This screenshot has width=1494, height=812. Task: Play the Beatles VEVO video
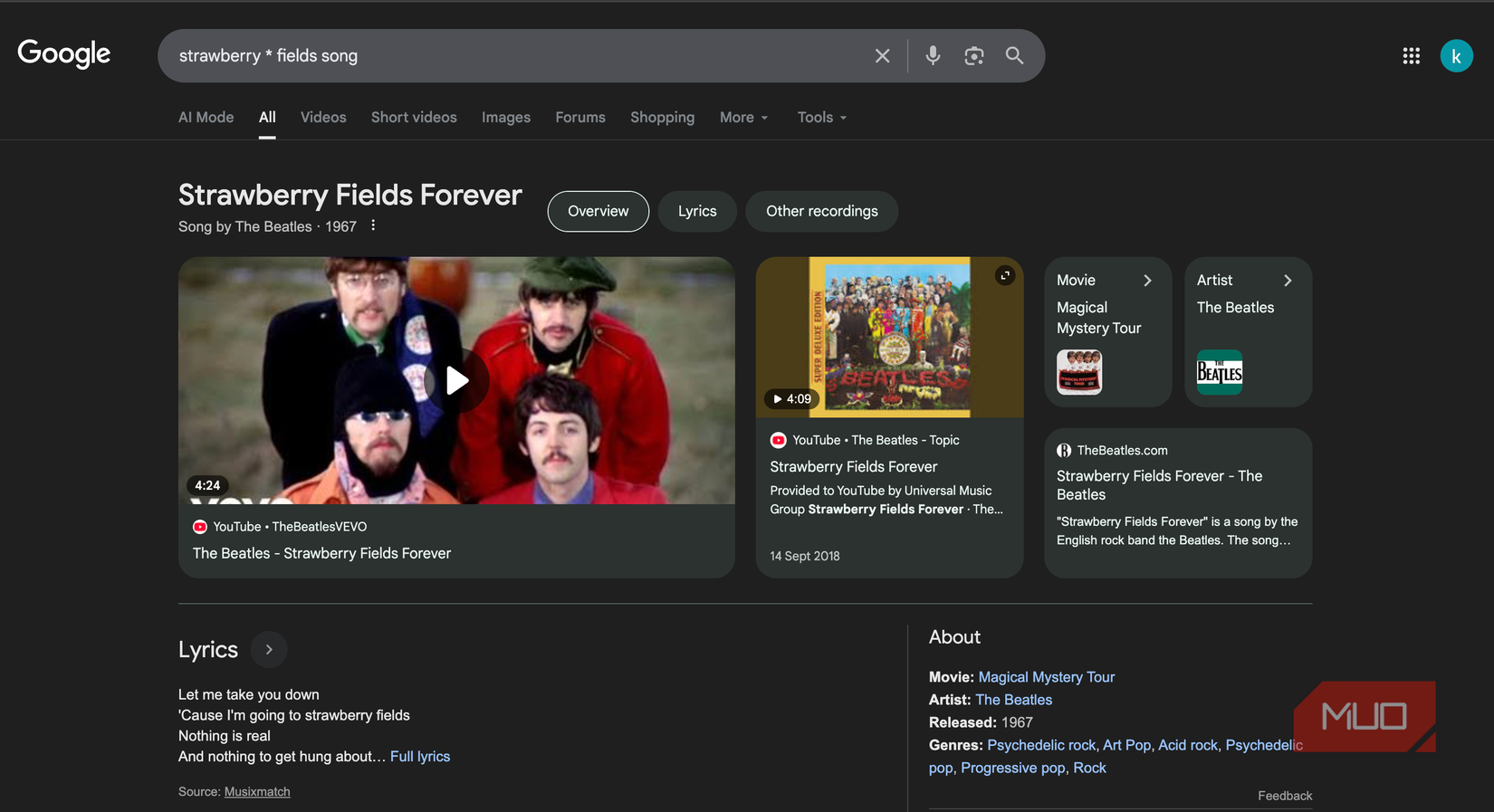pyautogui.click(x=456, y=381)
